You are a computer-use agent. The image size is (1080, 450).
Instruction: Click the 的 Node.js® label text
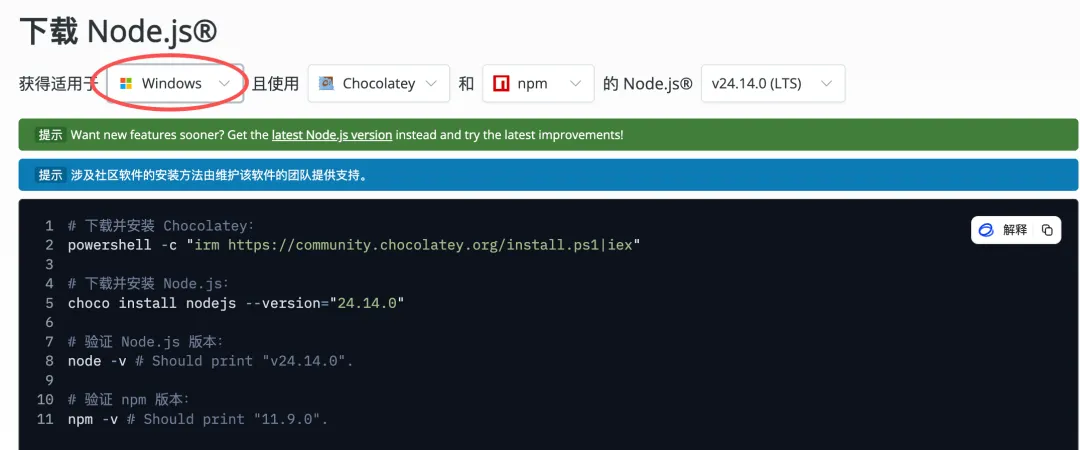[x=647, y=83]
